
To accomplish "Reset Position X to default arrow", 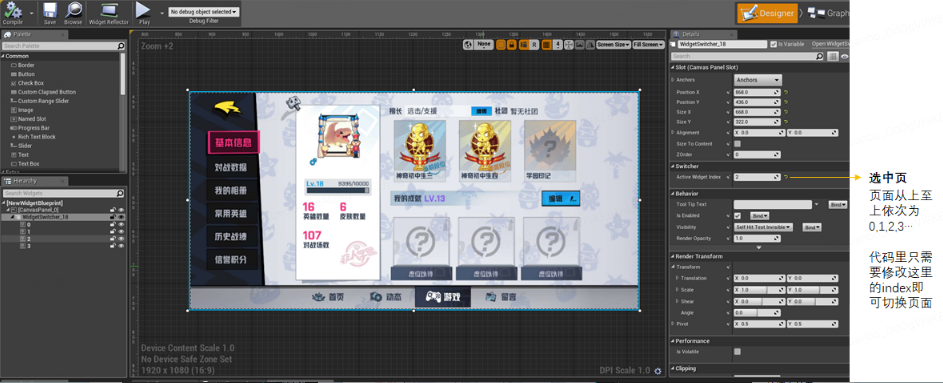I will (785, 93).
